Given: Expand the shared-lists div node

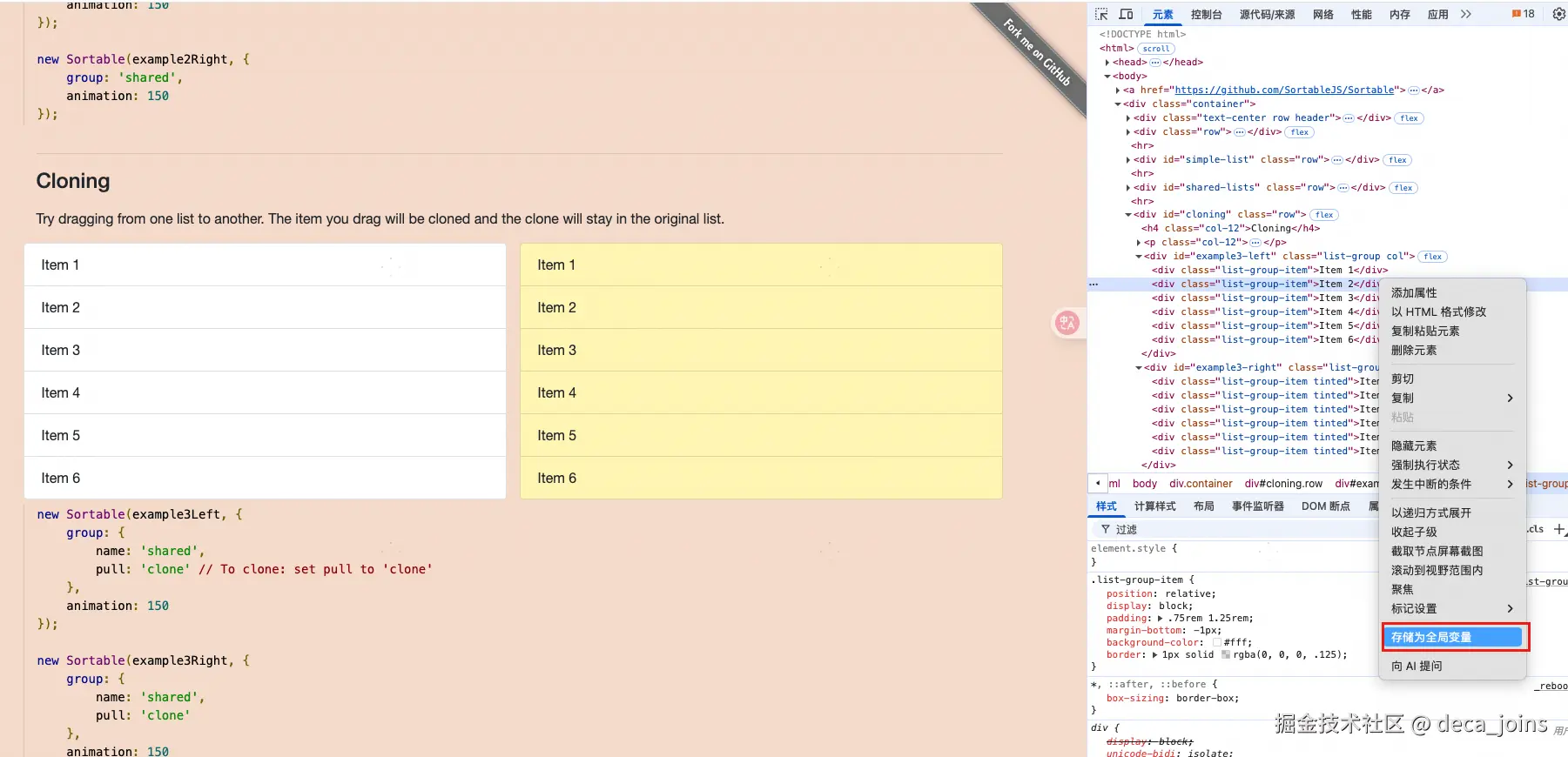Looking at the screenshot, I should point(1128,188).
